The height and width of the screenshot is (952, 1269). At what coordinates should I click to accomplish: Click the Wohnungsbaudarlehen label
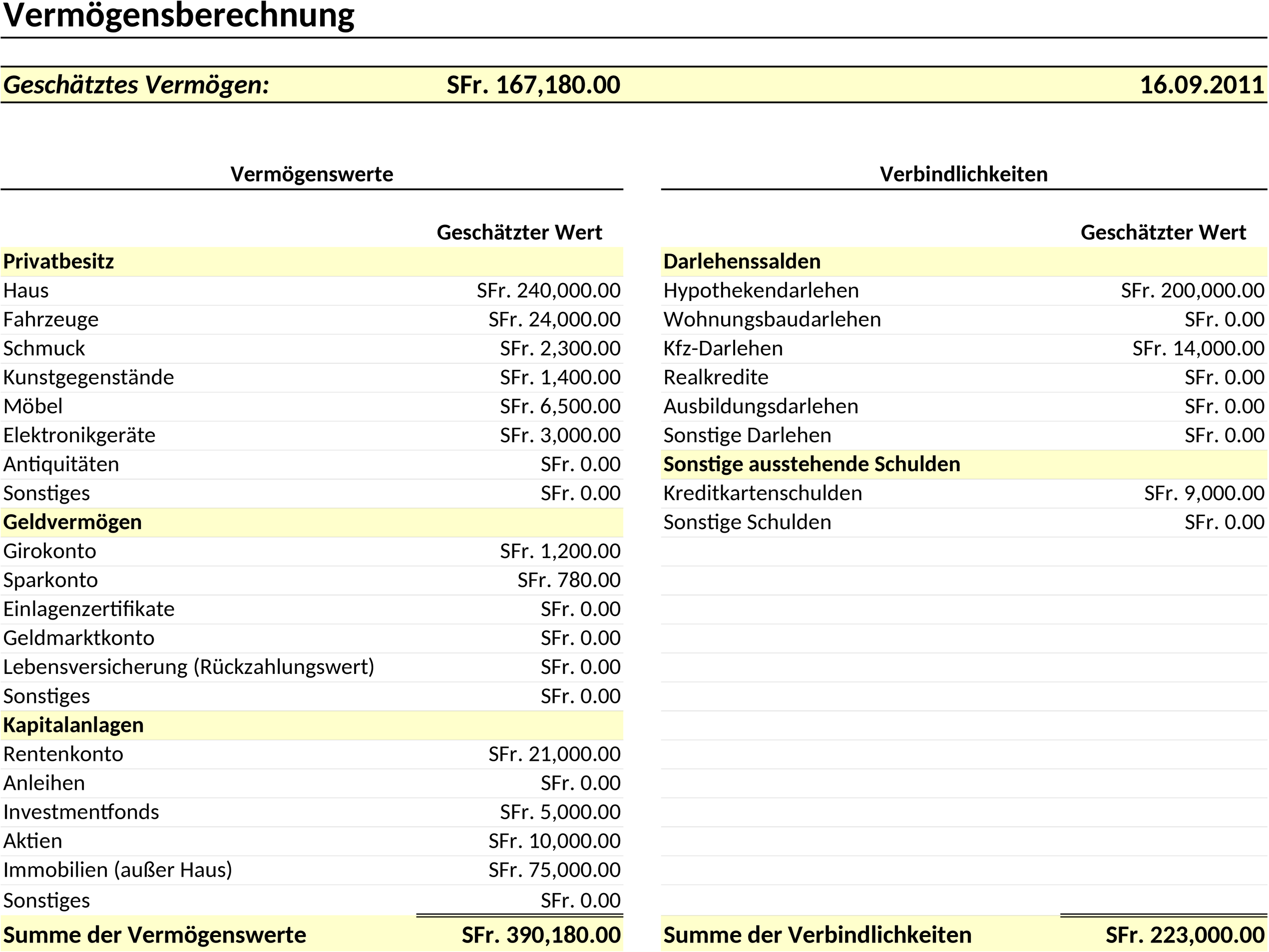coord(772,319)
